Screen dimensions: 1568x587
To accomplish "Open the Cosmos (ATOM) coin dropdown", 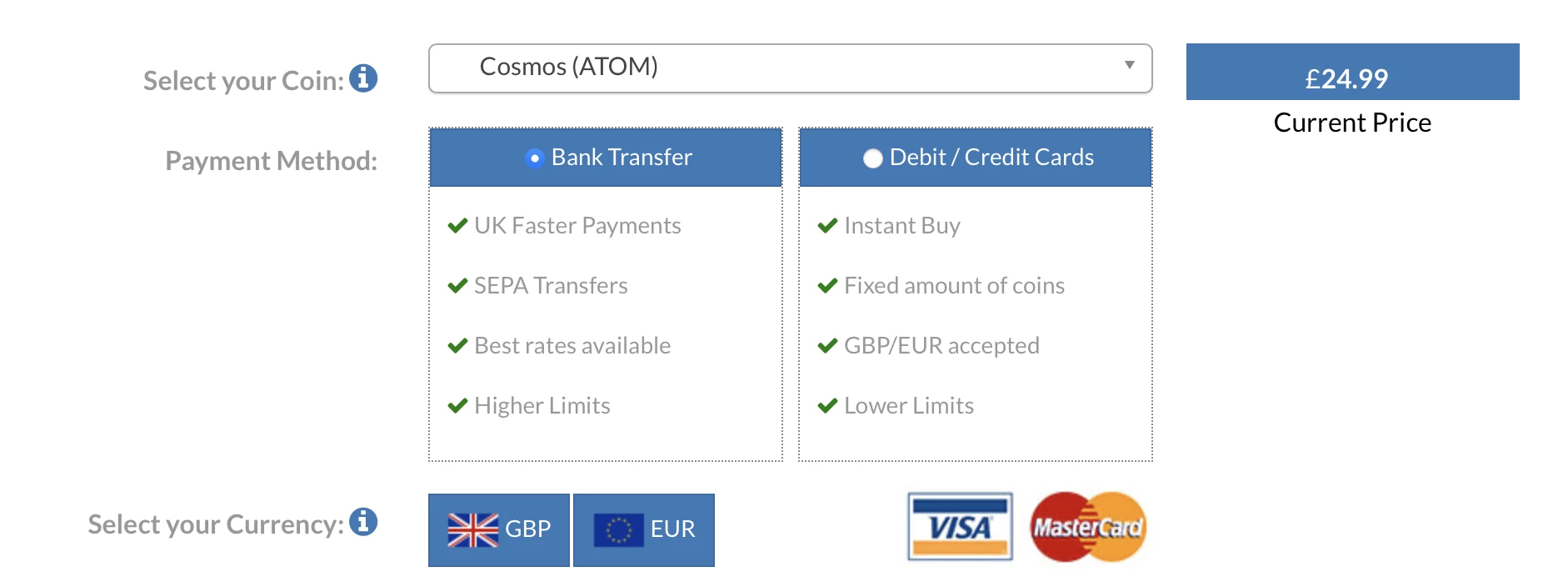I will point(790,68).
